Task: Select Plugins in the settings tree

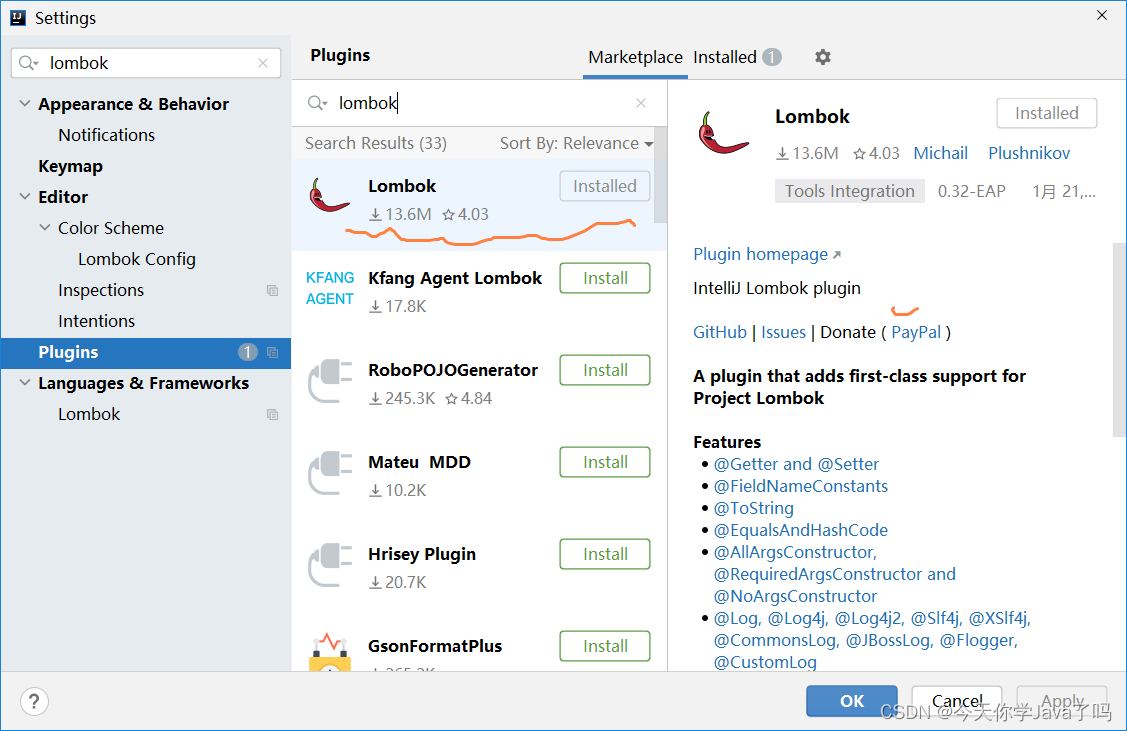Action: pyautogui.click(x=146, y=352)
